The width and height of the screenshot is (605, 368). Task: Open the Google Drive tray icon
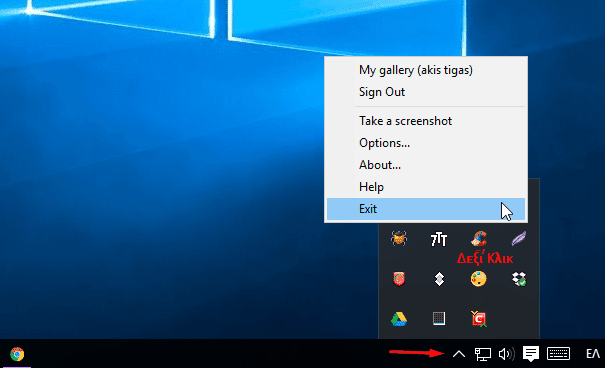399,319
